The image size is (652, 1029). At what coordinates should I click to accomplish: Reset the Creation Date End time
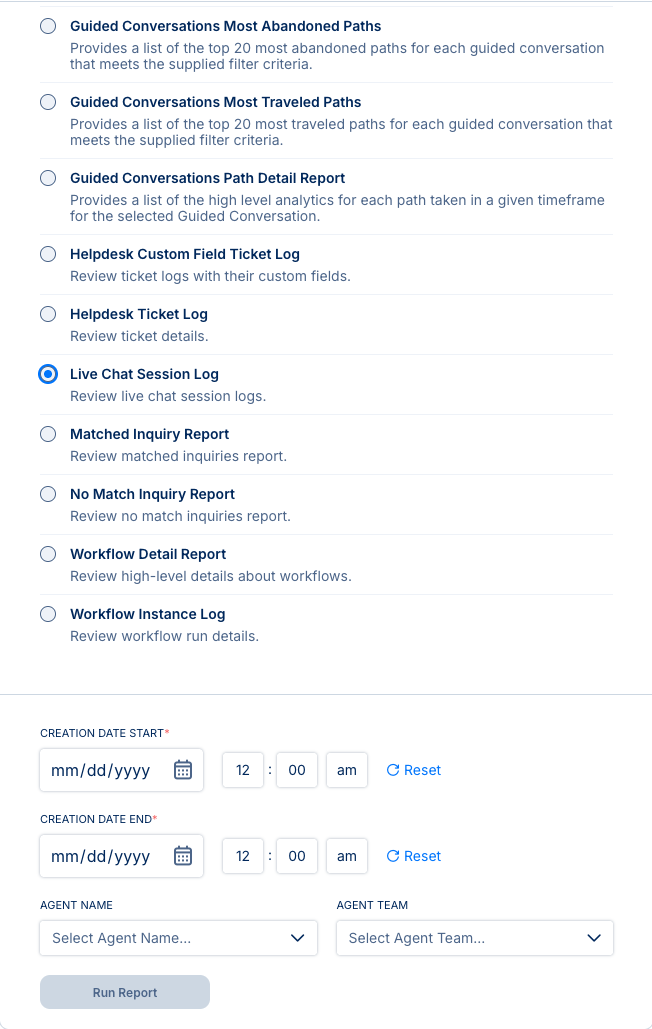tap(413, 856)
